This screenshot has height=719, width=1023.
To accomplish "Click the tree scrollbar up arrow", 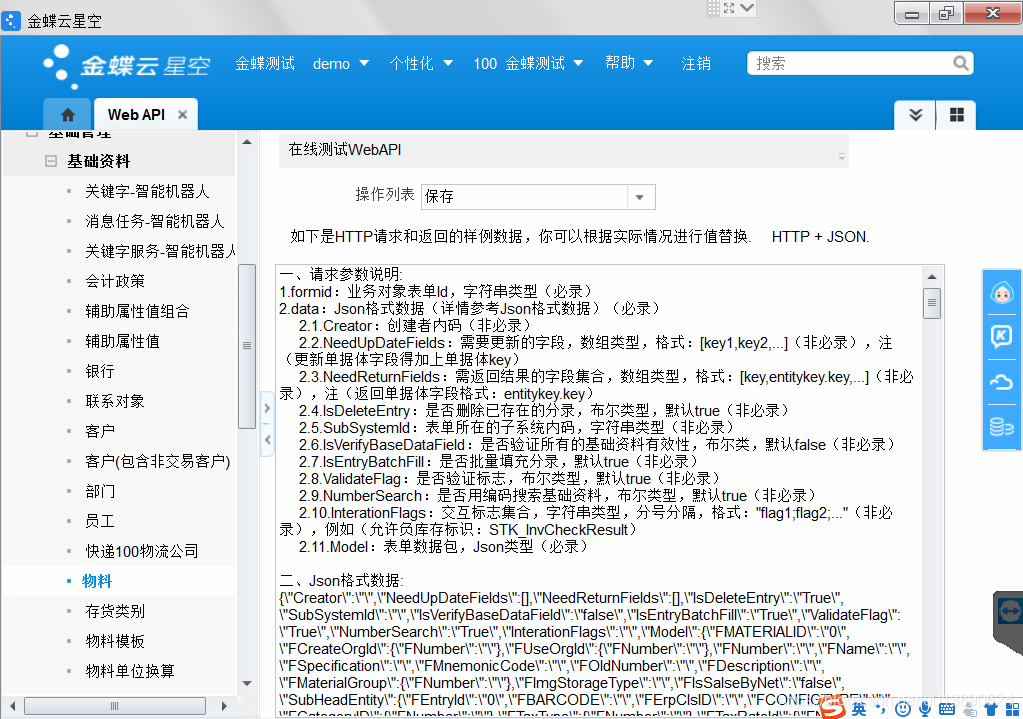I will (x=247, y=142).
